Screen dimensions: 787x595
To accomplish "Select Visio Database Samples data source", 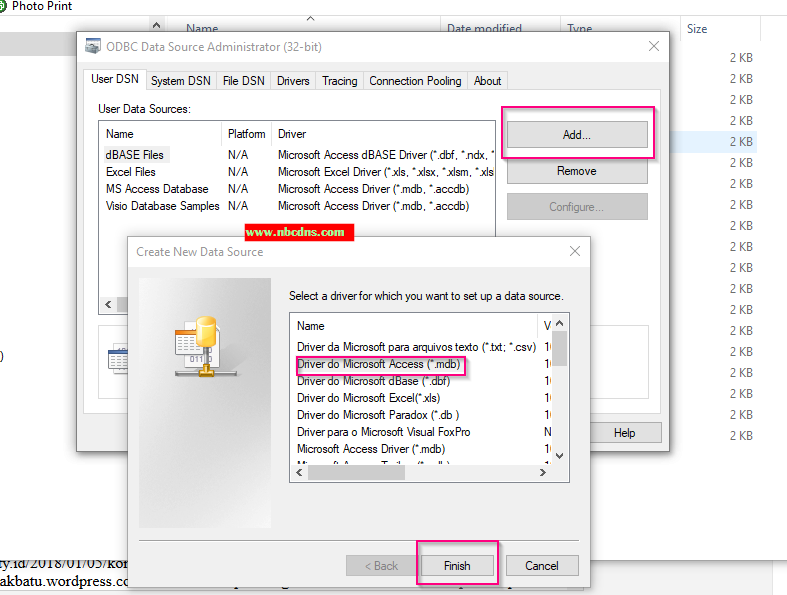I will 162,206.
